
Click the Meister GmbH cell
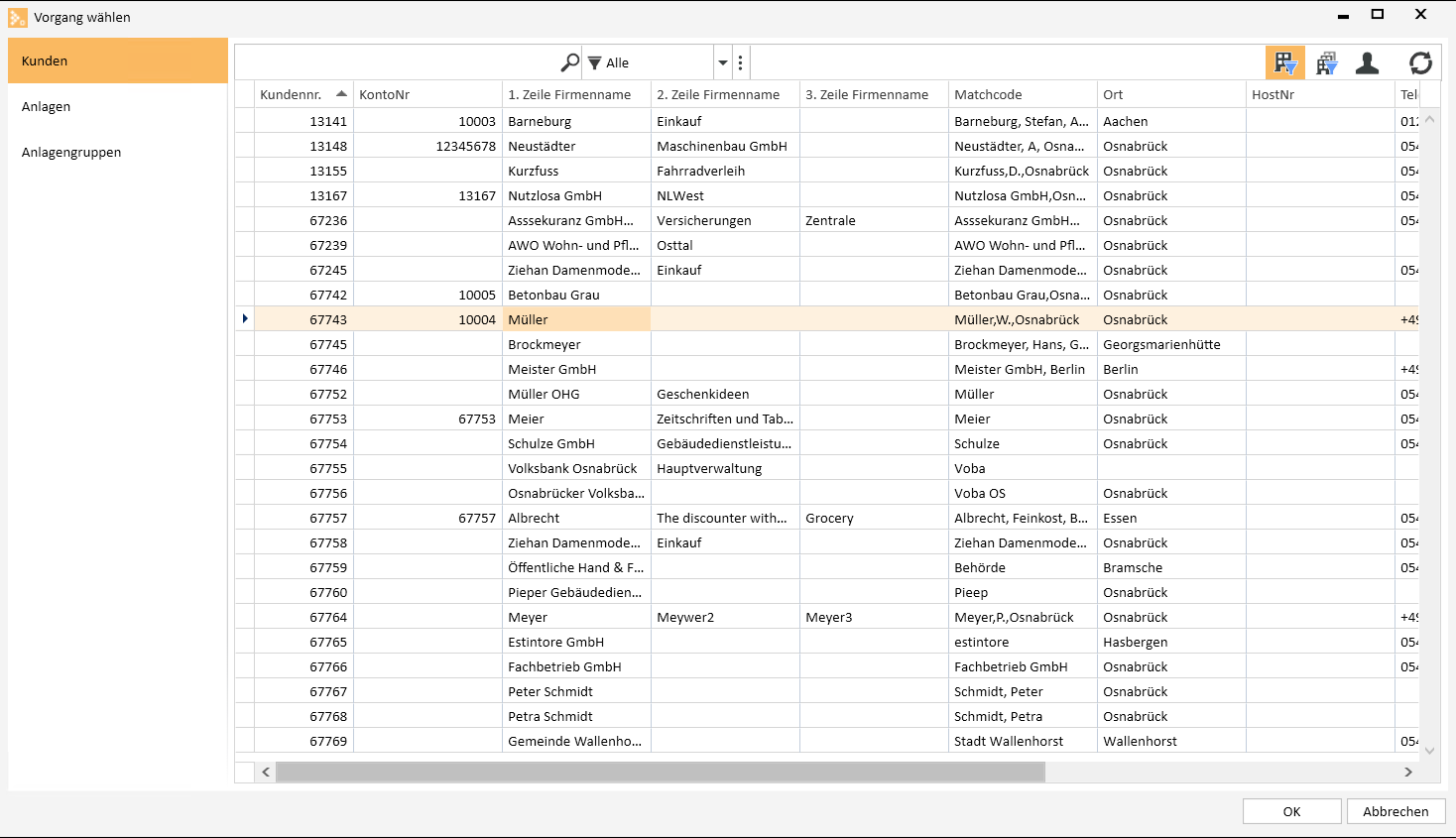point(576,369)
